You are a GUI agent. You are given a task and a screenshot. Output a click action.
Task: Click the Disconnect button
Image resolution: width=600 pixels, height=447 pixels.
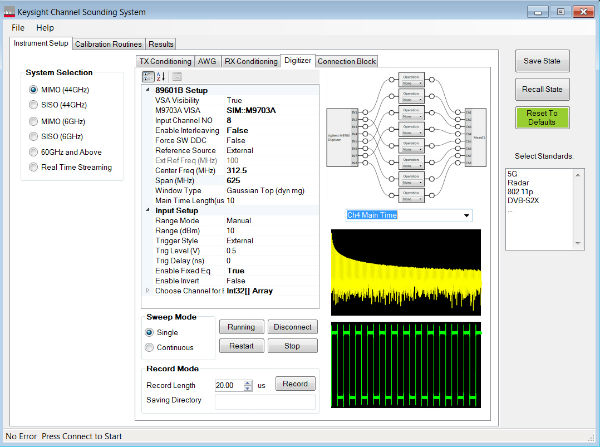coord(293,327)
